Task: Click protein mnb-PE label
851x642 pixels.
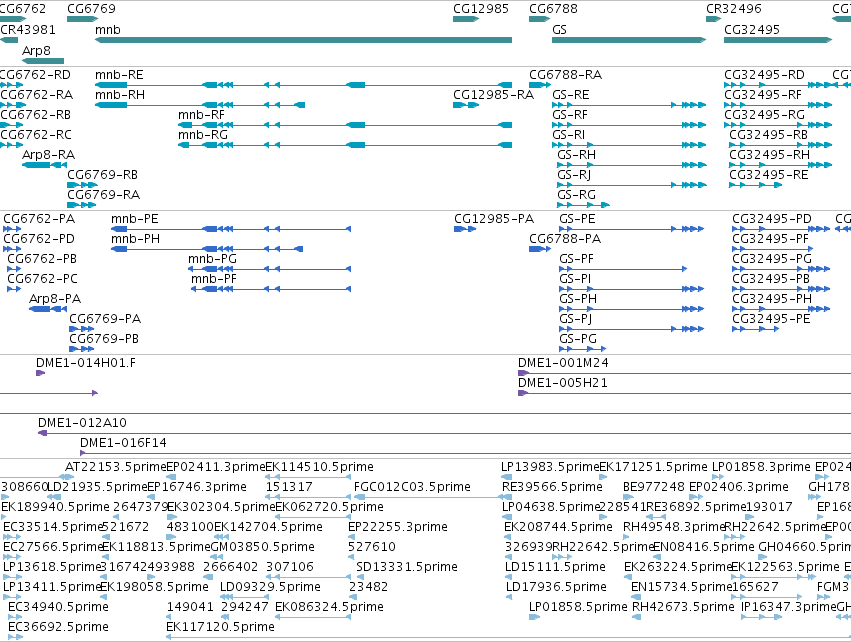Action: point(135,219)
